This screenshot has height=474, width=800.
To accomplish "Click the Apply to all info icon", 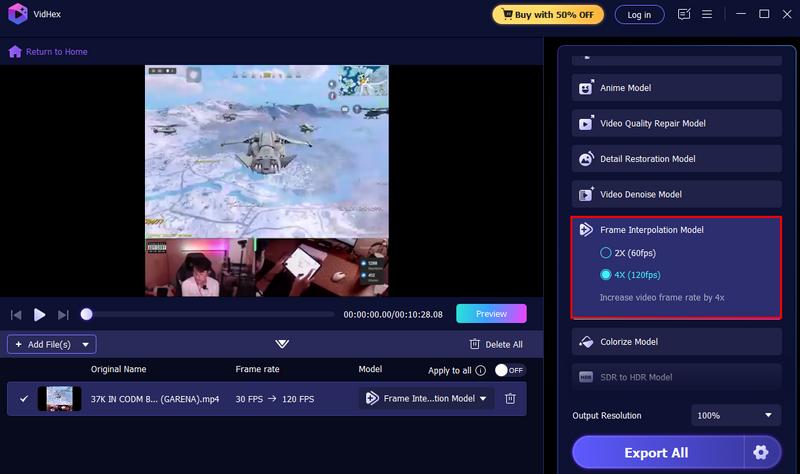I will 481,370.
